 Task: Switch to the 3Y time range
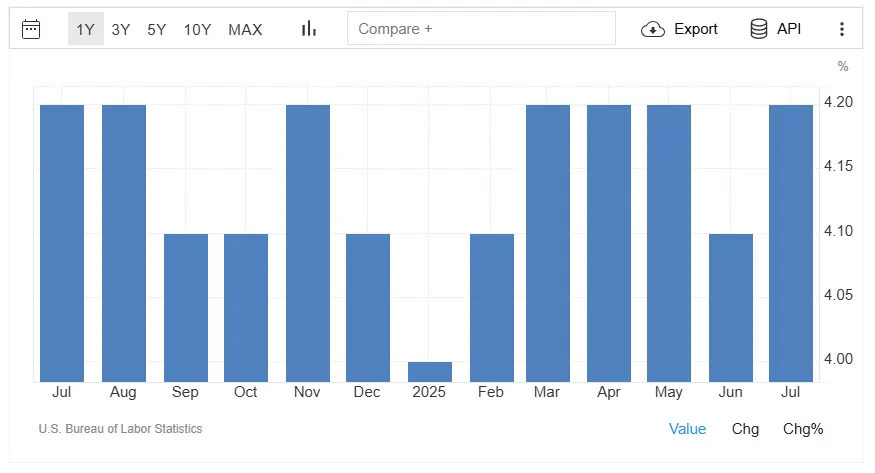pos(121,29)
